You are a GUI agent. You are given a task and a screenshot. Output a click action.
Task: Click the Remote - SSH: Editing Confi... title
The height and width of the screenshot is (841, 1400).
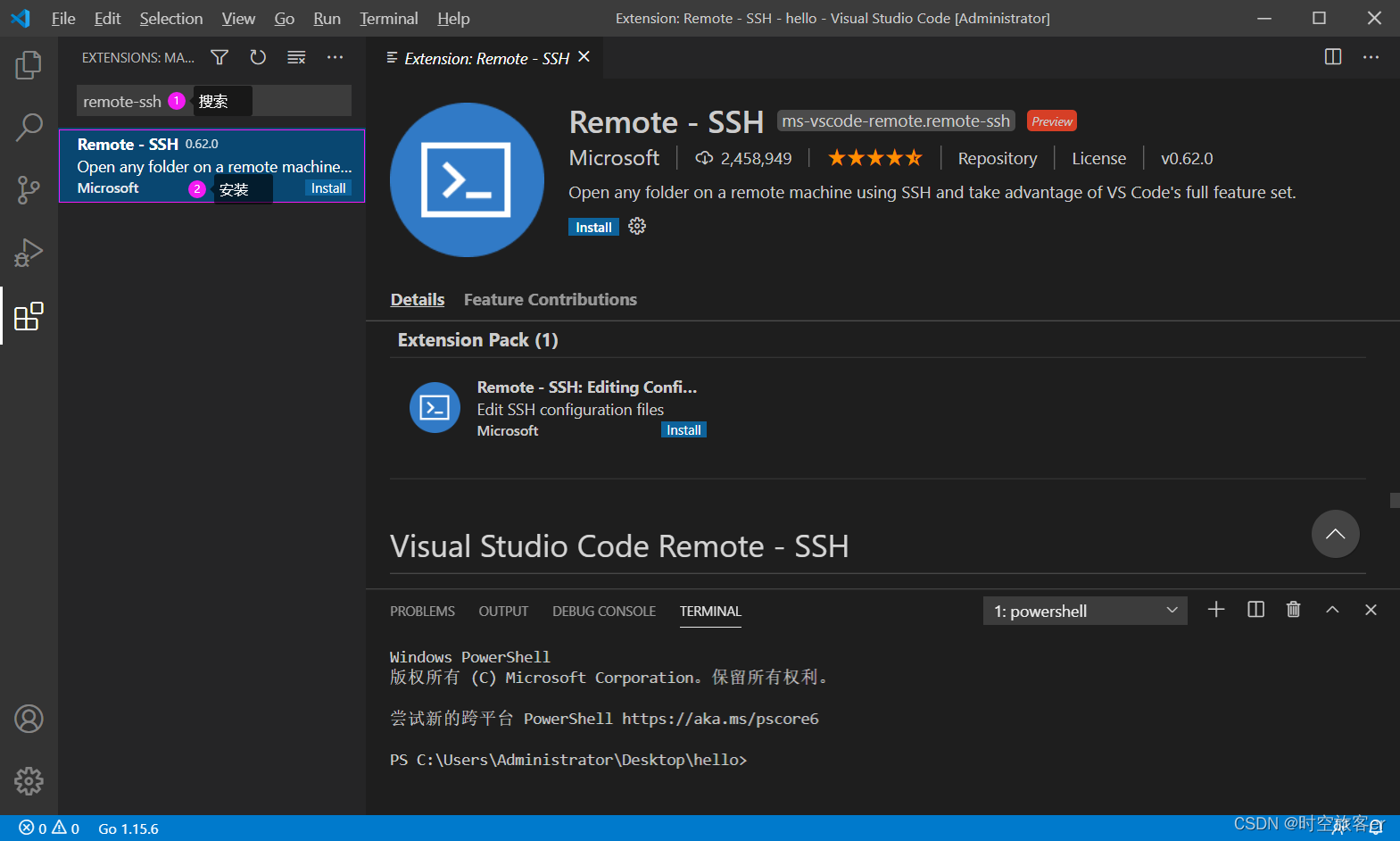[587, 387]
